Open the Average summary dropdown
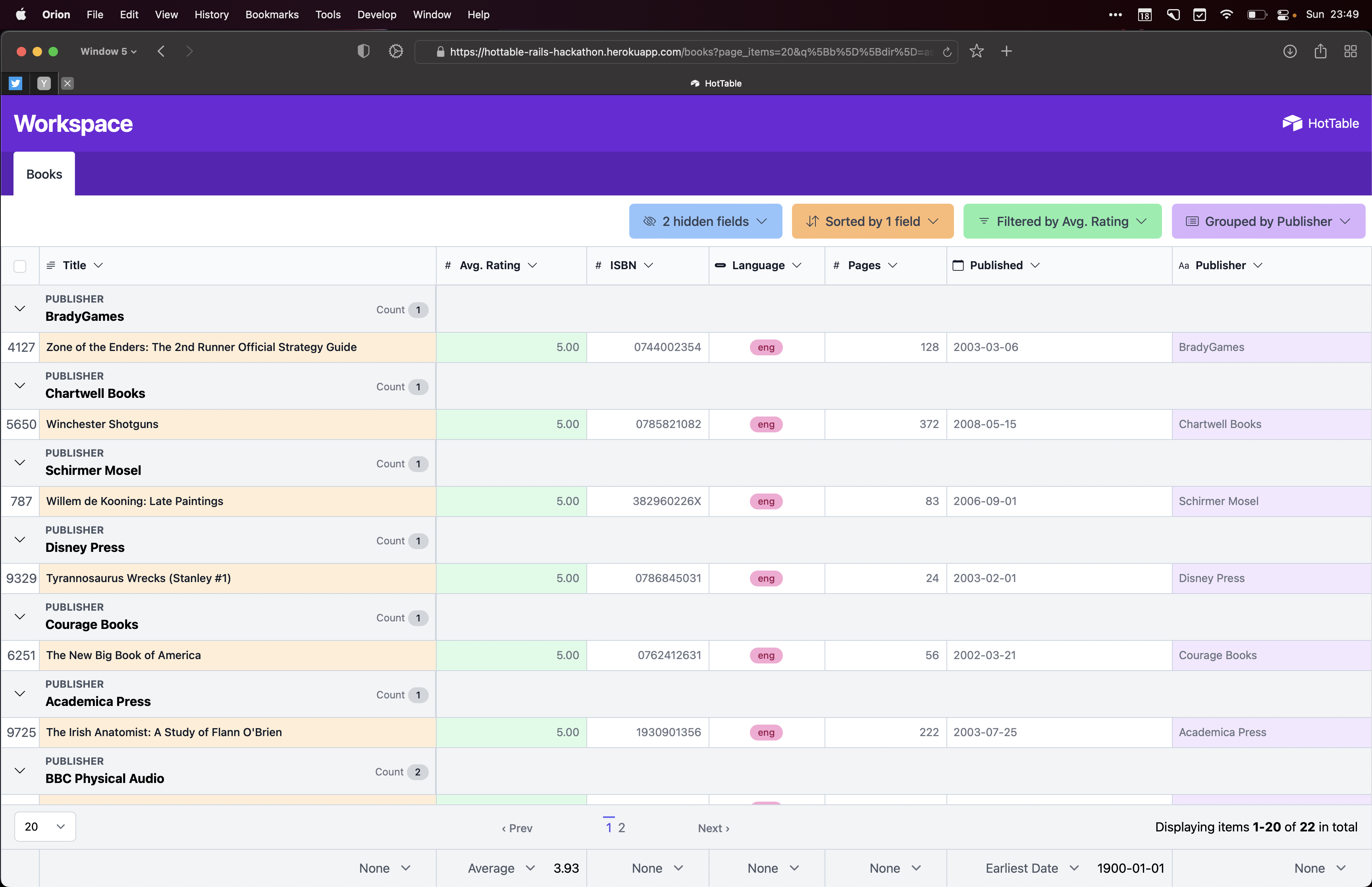Screen dimensions: 1372x887 [x=501, y=868]
